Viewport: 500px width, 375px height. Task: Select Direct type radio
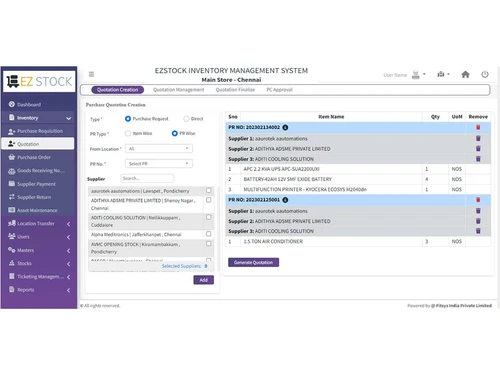pyautogui.click(x=186, y=119)
